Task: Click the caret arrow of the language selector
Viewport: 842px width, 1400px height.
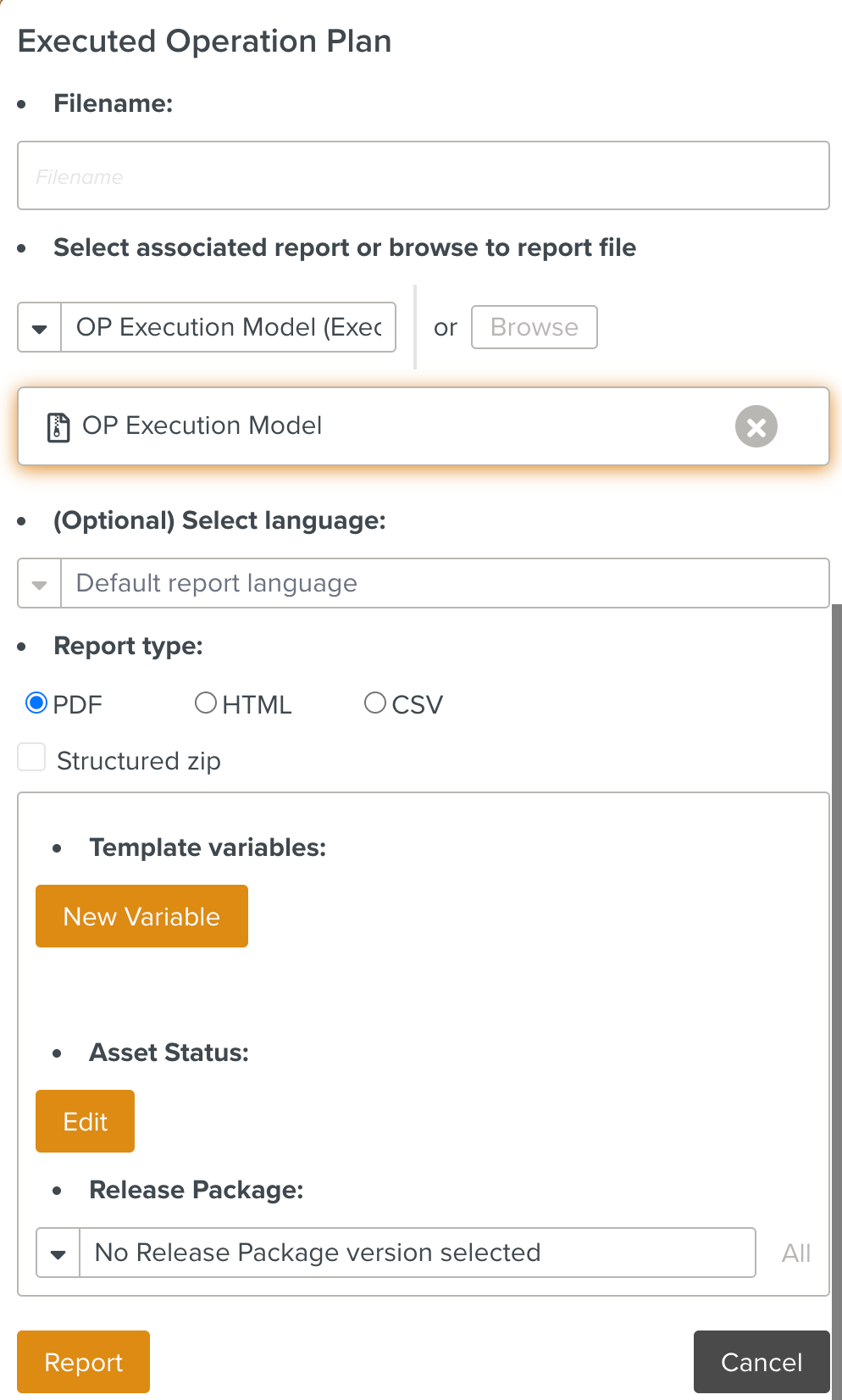Action: point(40,584)
